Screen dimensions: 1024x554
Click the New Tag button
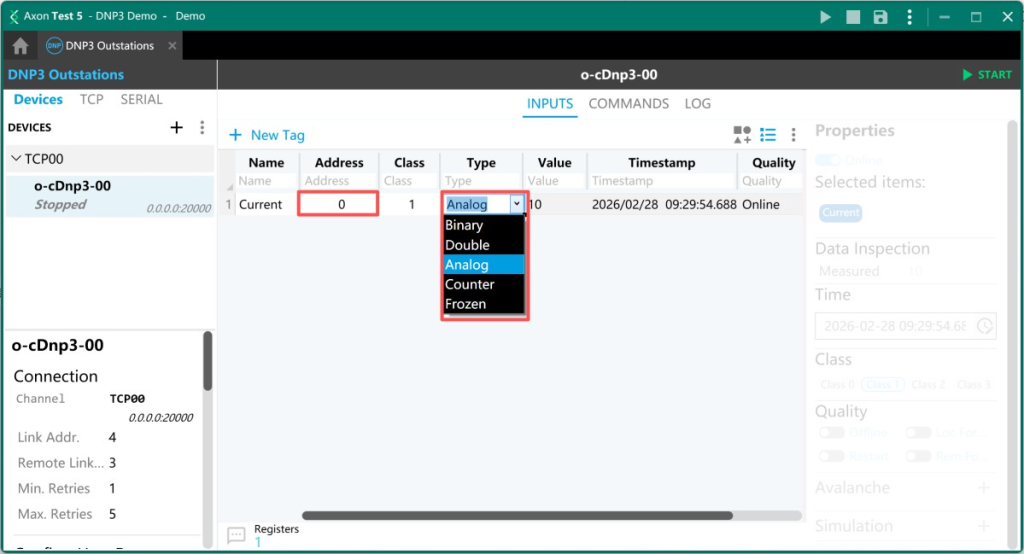point(267,135)
